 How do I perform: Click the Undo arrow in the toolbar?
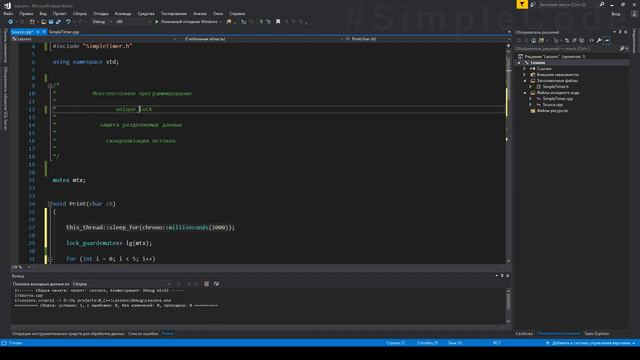(68, 22)
